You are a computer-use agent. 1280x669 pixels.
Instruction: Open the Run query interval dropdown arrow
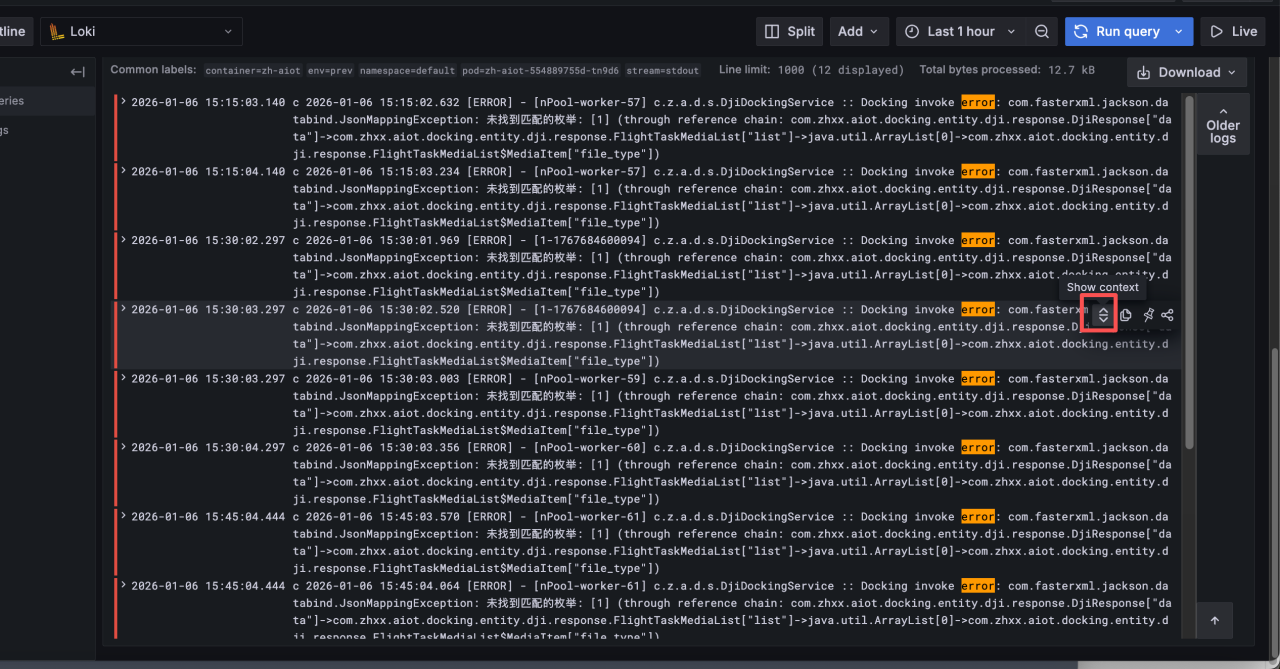pyautogui.click(x=1178, y=32)
